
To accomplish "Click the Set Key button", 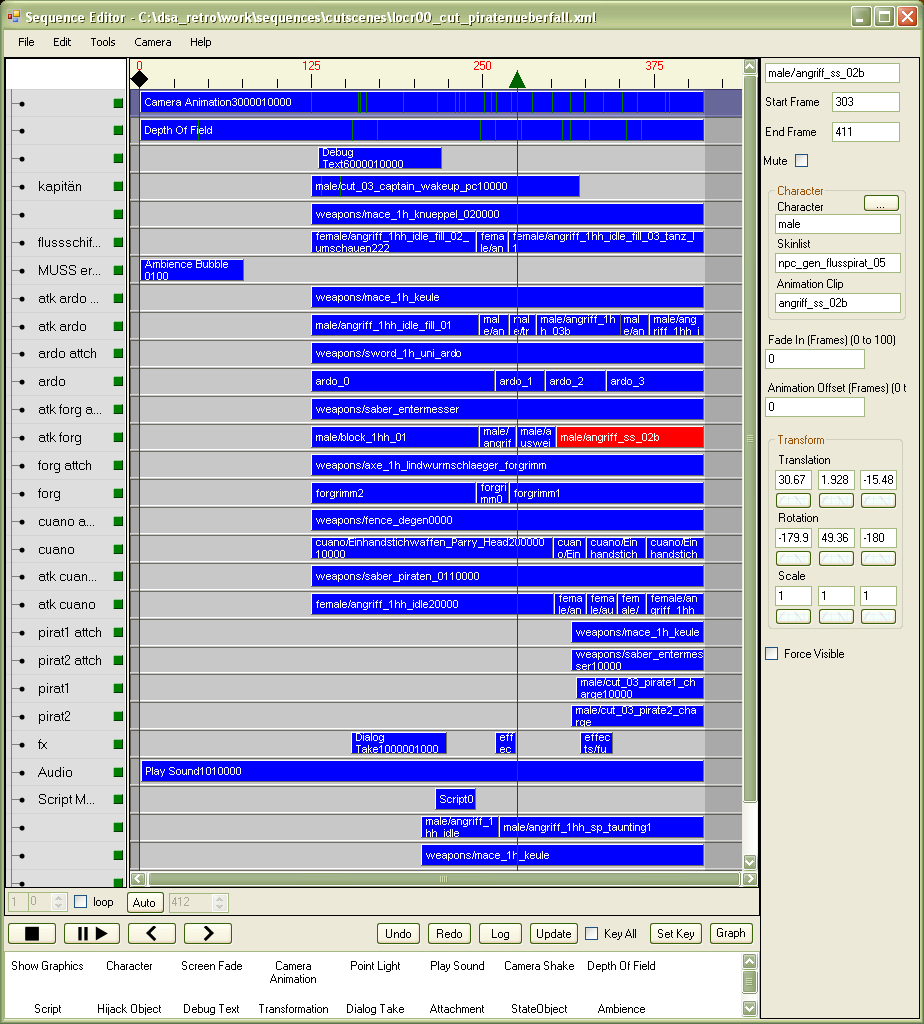I will coord(675,934).
